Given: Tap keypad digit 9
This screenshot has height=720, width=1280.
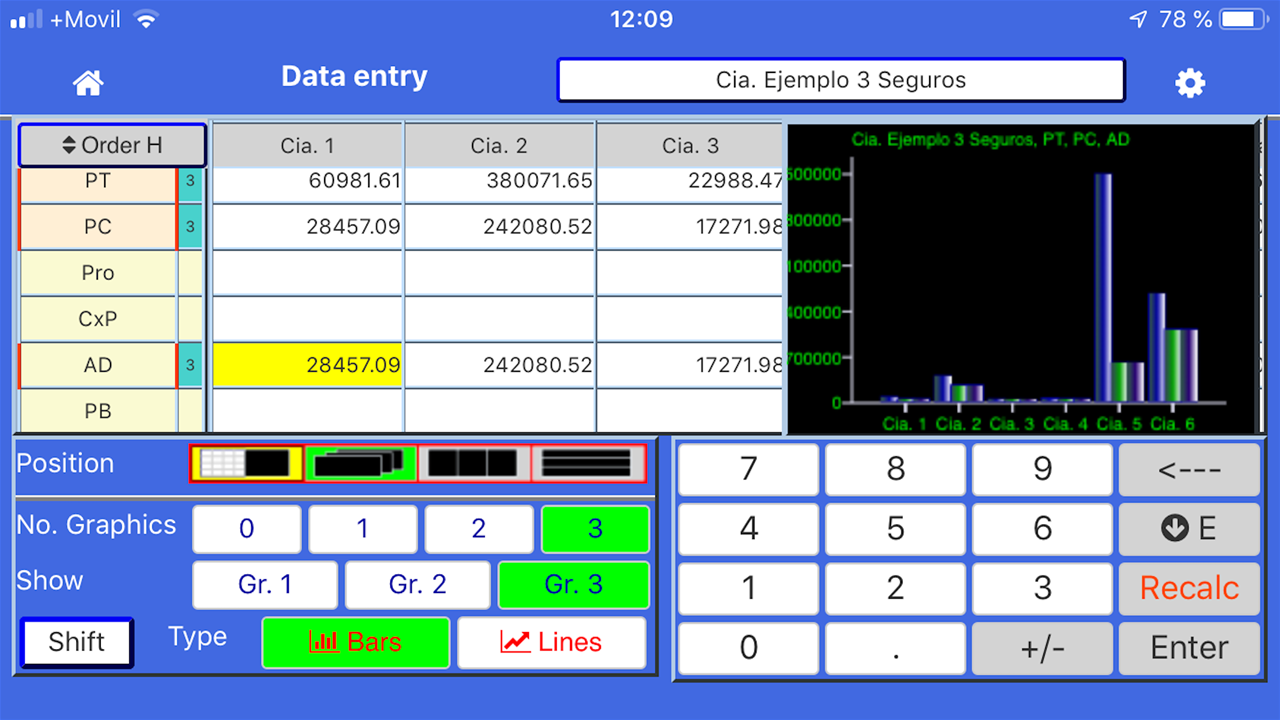Looking at the screenshot, I should click(x=1042, y=469).
